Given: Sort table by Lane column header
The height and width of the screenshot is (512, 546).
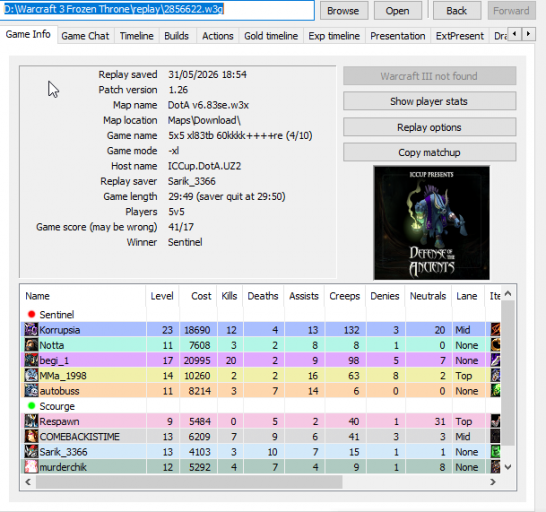Looking at the screenshot, I should (468, 296).
